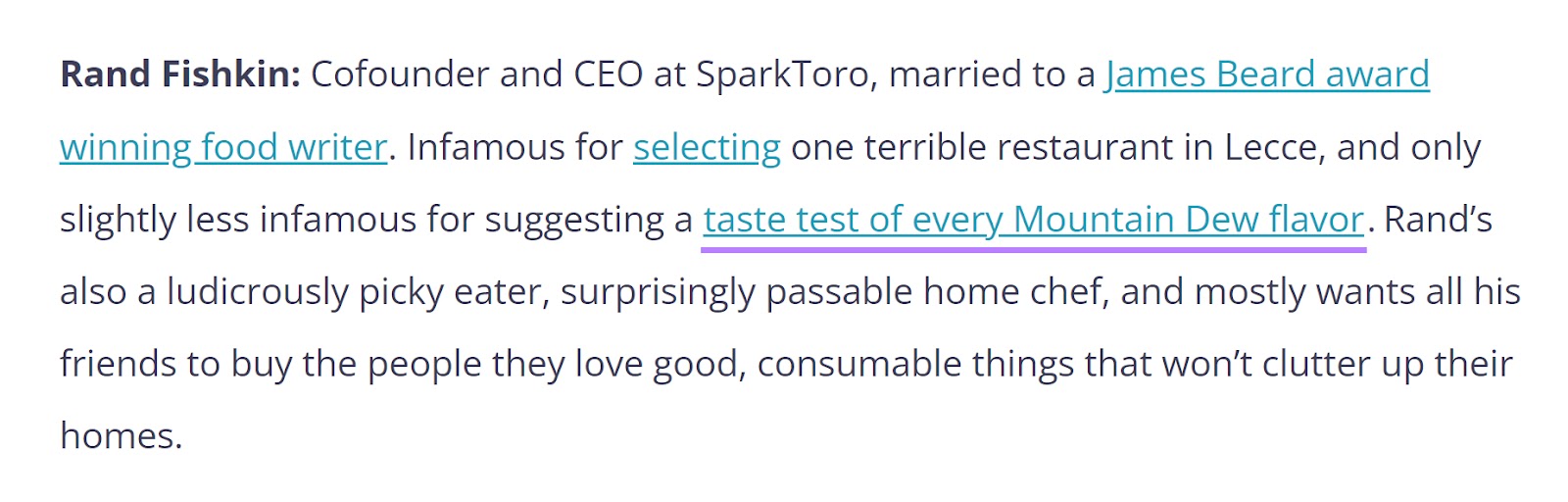
Task: Click the word "Cofounder"
Action: [400, 75]
